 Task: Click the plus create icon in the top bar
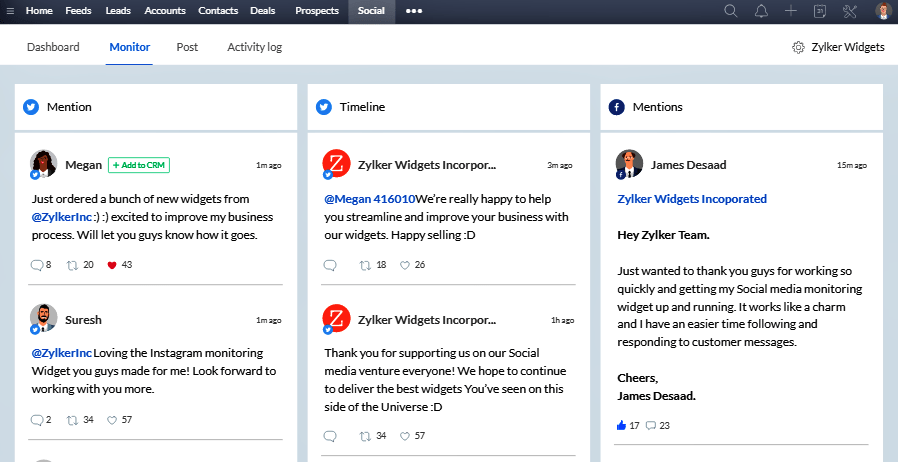click(790, 11)
